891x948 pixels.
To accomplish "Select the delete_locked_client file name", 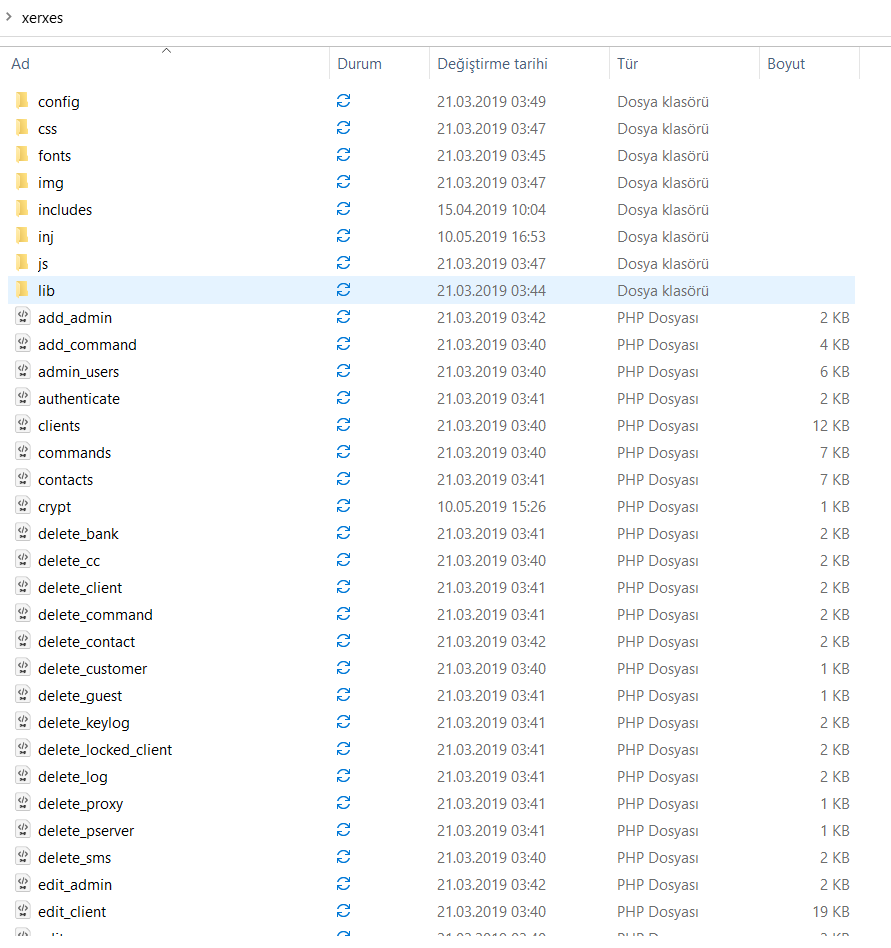I will coord(105,750).
